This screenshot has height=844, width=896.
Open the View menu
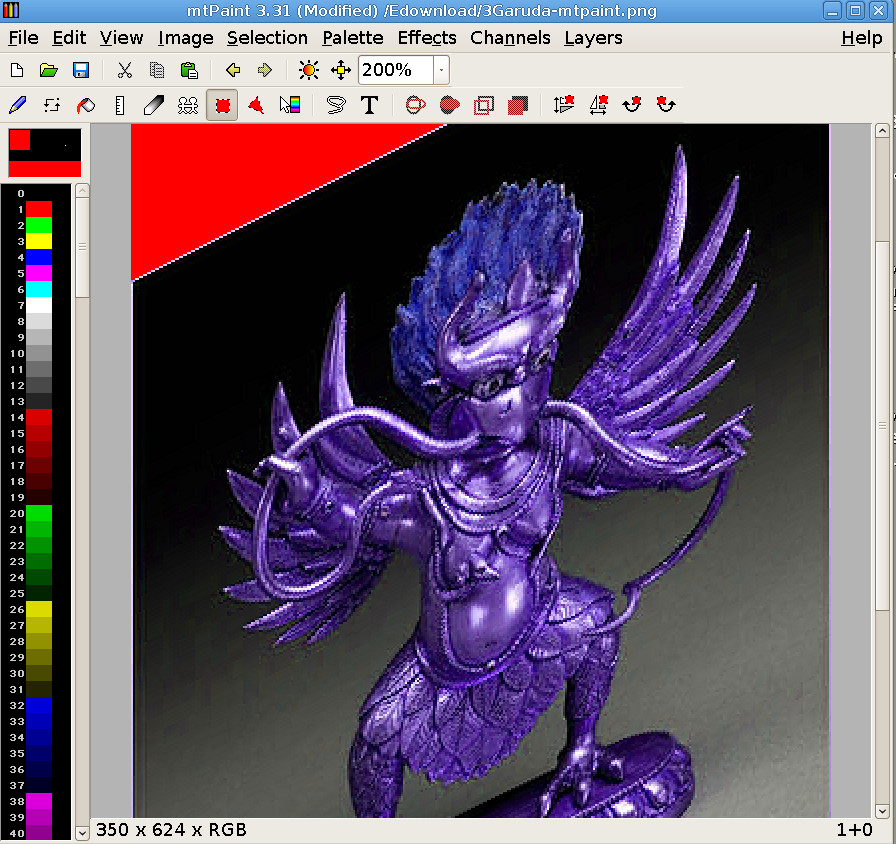[x=121, y=38]
